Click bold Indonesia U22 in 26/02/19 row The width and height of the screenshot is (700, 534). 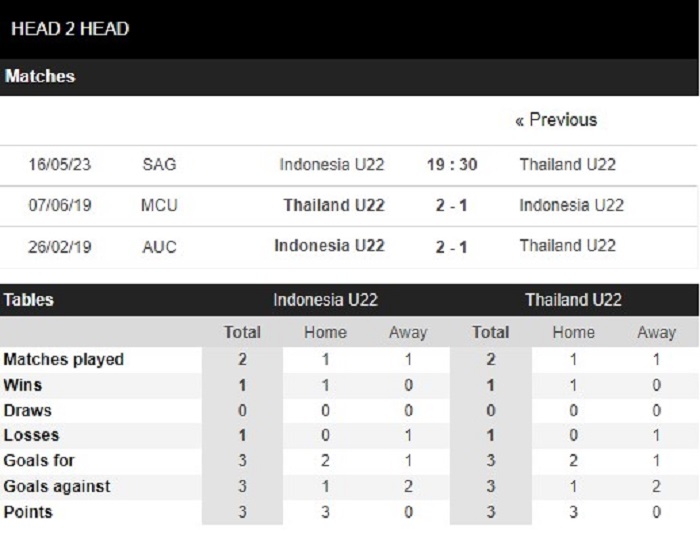point(329,246)
